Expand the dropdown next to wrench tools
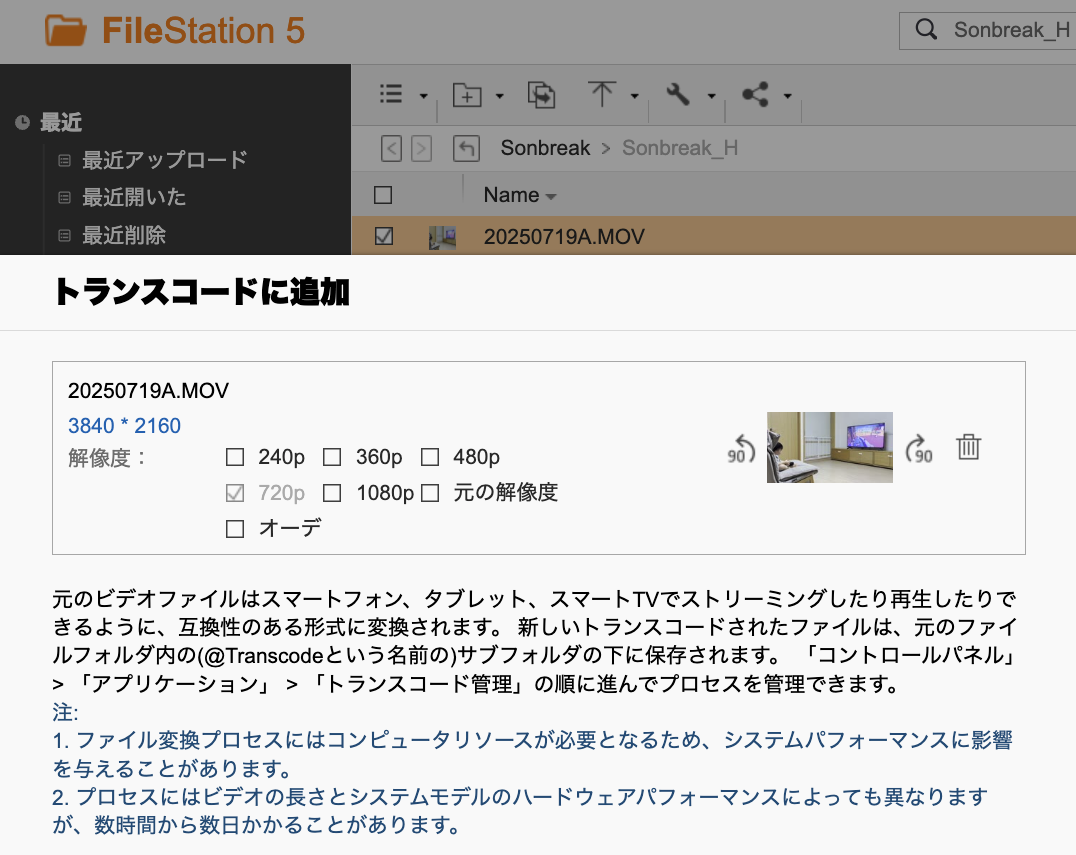Image resolution: width=1076 pixels, height=855 pixels. [x=711, y=96]
